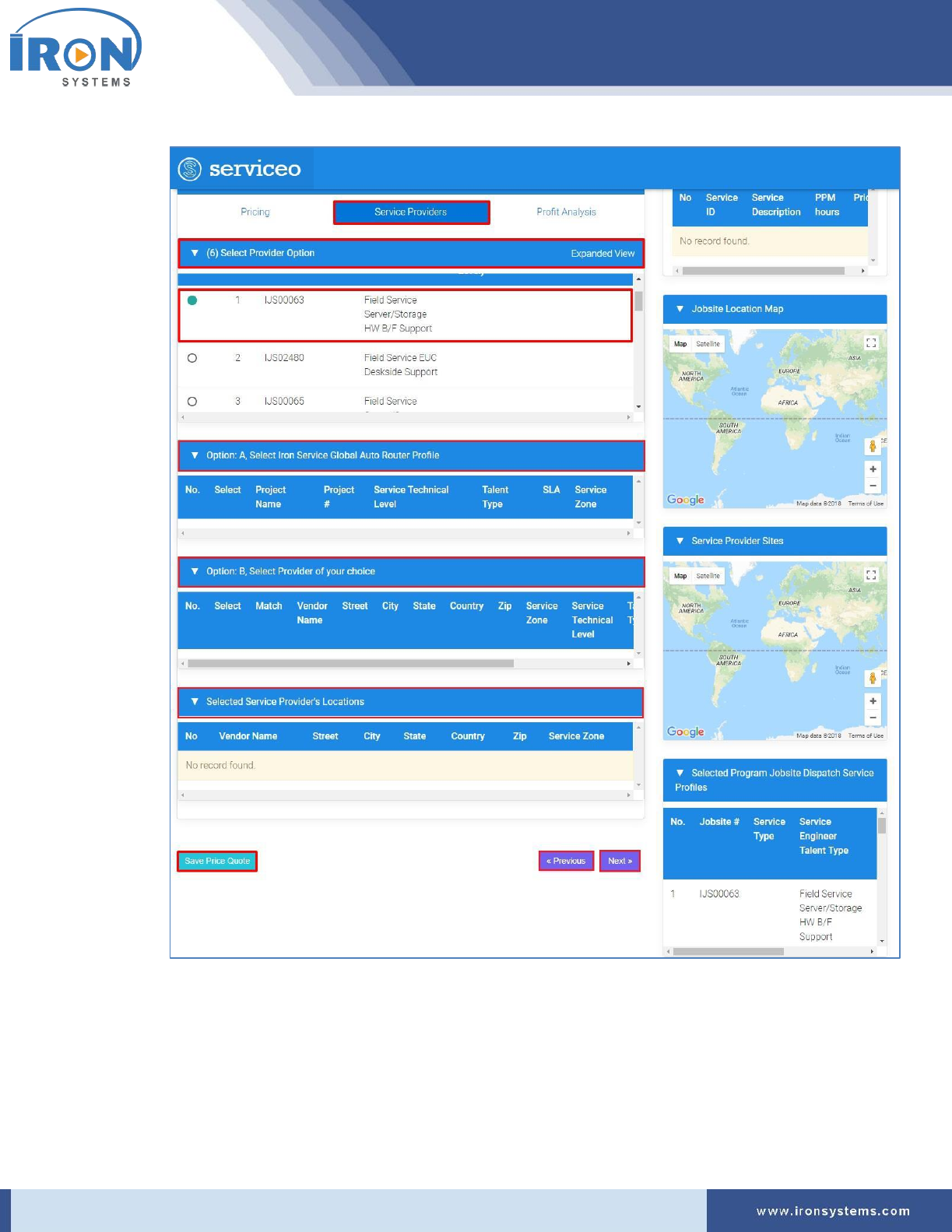Viewport: 952px width, 1232px height.
Task: Proceed with the Next button
Action: [x=620, y=861]
